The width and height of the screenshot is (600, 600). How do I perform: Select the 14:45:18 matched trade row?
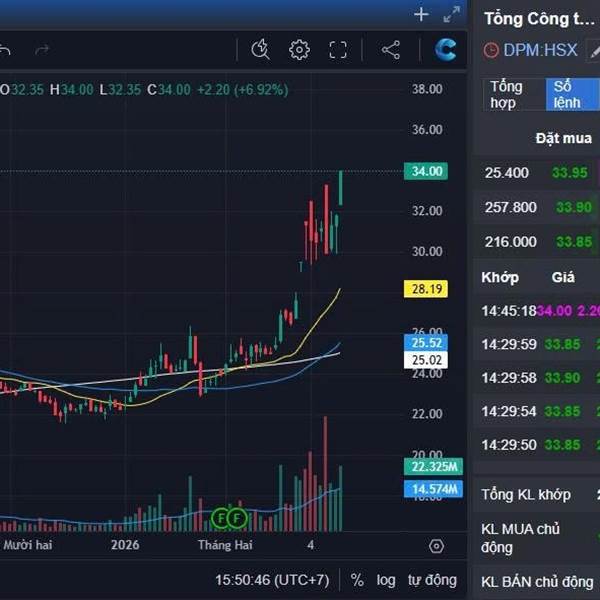pos(536,311)
